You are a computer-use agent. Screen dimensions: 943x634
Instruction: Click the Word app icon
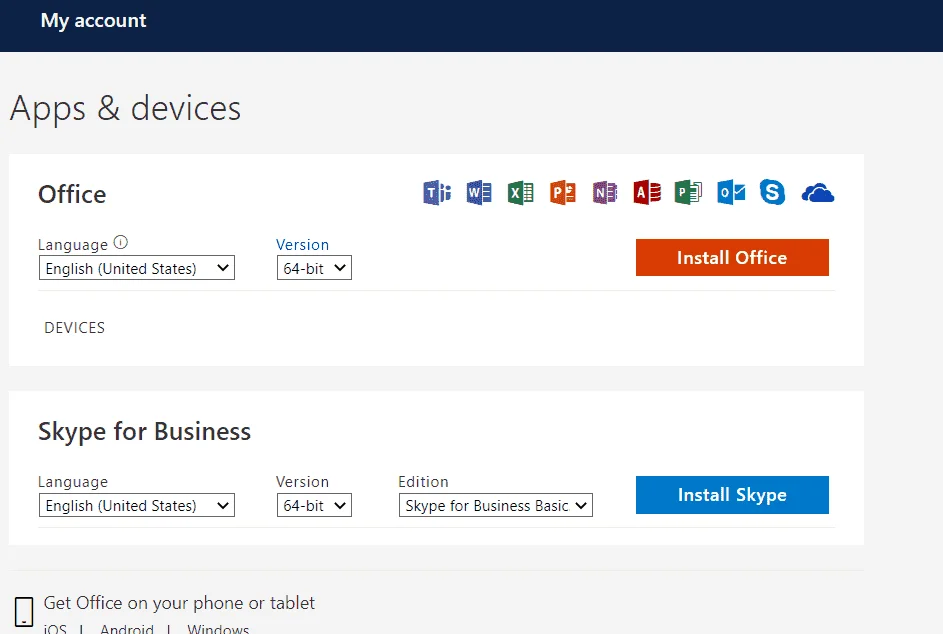tap(479, 193)
